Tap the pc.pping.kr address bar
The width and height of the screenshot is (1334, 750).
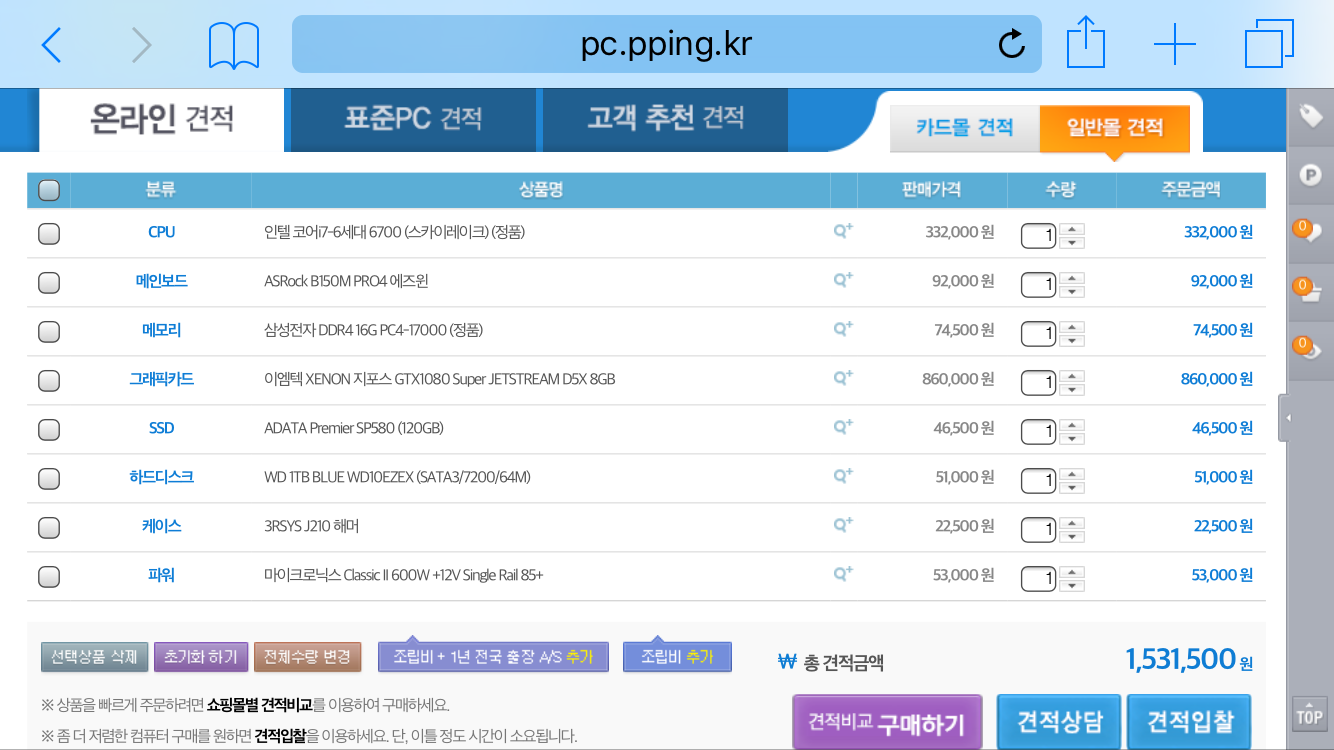pos(666,45)
